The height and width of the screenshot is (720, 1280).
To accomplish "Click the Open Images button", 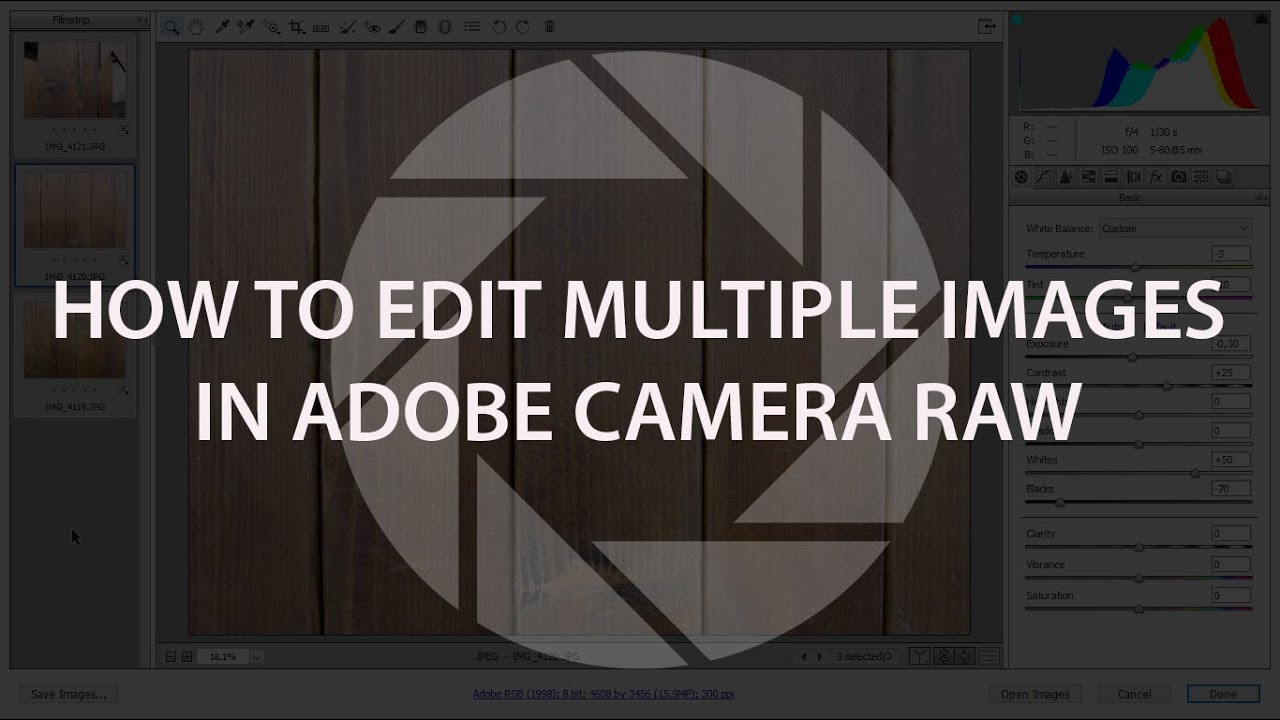I will [1035, 694].
